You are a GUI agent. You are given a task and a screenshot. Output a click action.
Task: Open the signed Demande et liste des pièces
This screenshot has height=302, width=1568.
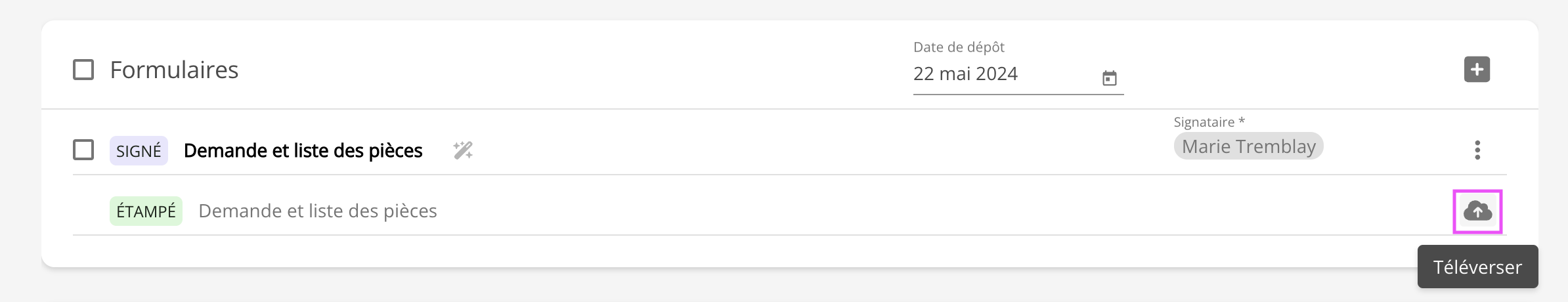coord(303,150)
